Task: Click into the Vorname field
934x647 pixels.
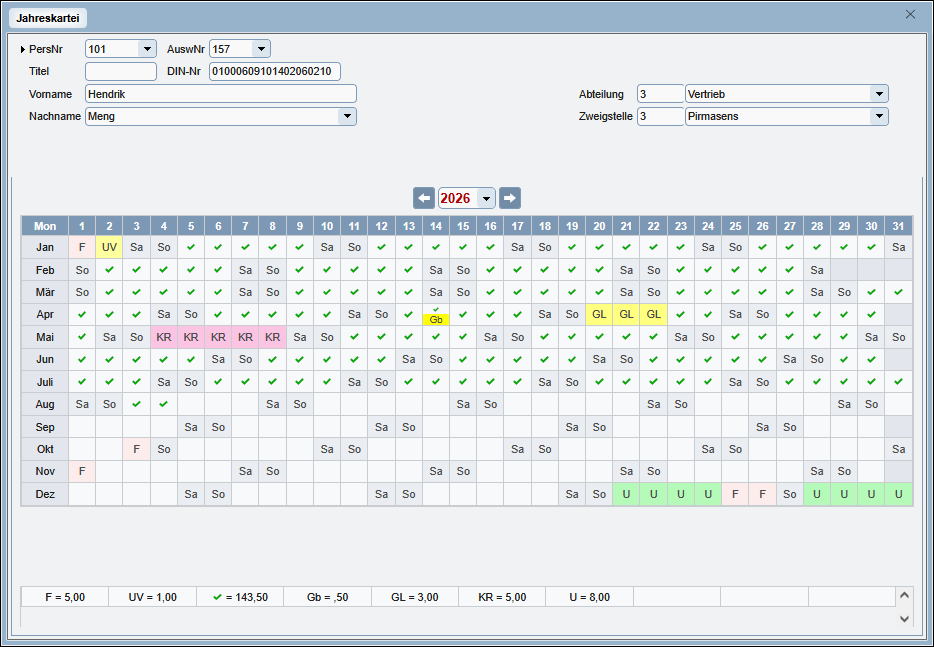Action: [221, 94]
